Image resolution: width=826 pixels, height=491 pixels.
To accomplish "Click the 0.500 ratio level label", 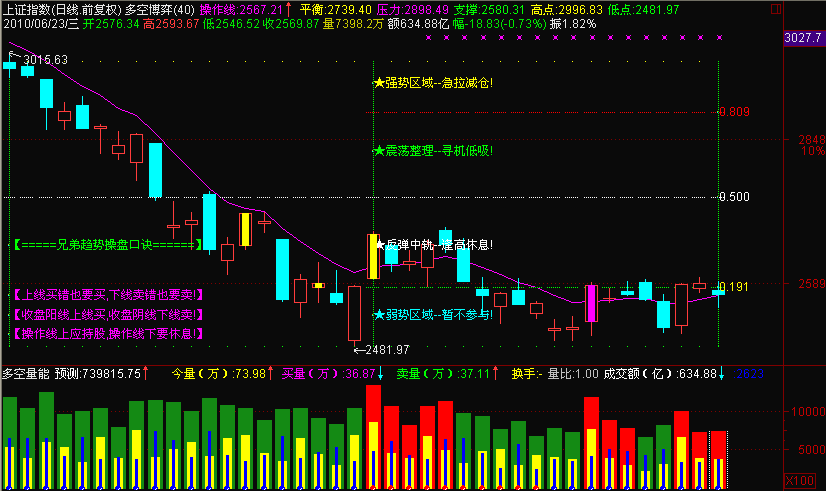I will point(734,197).
